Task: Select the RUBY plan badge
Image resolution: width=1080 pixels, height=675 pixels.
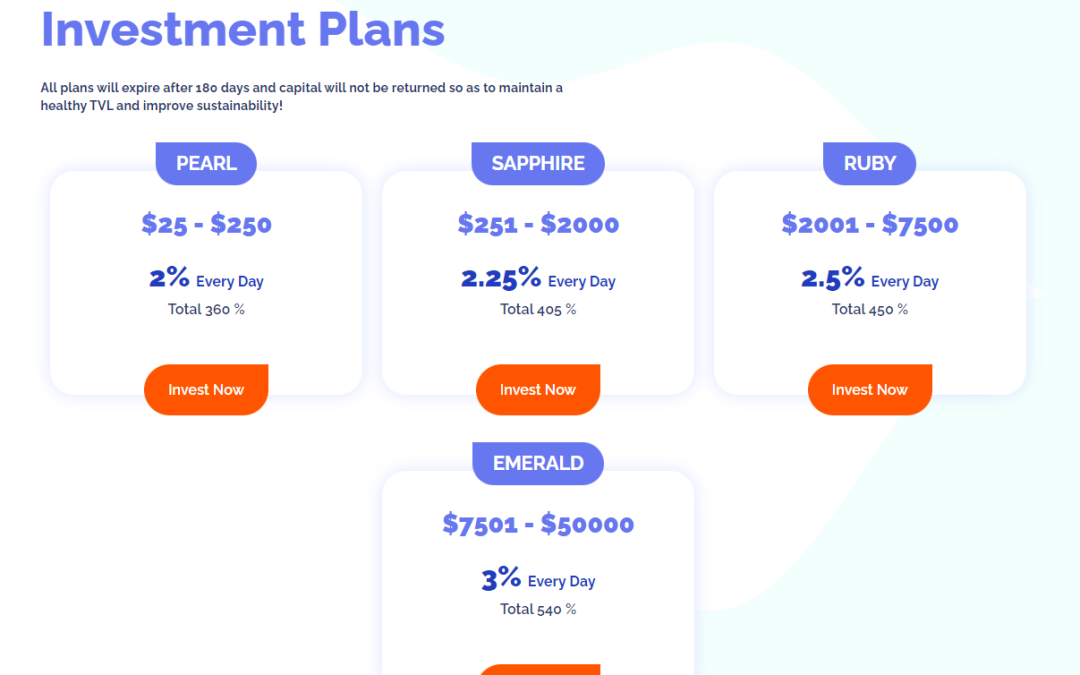Action: point(870,163)
